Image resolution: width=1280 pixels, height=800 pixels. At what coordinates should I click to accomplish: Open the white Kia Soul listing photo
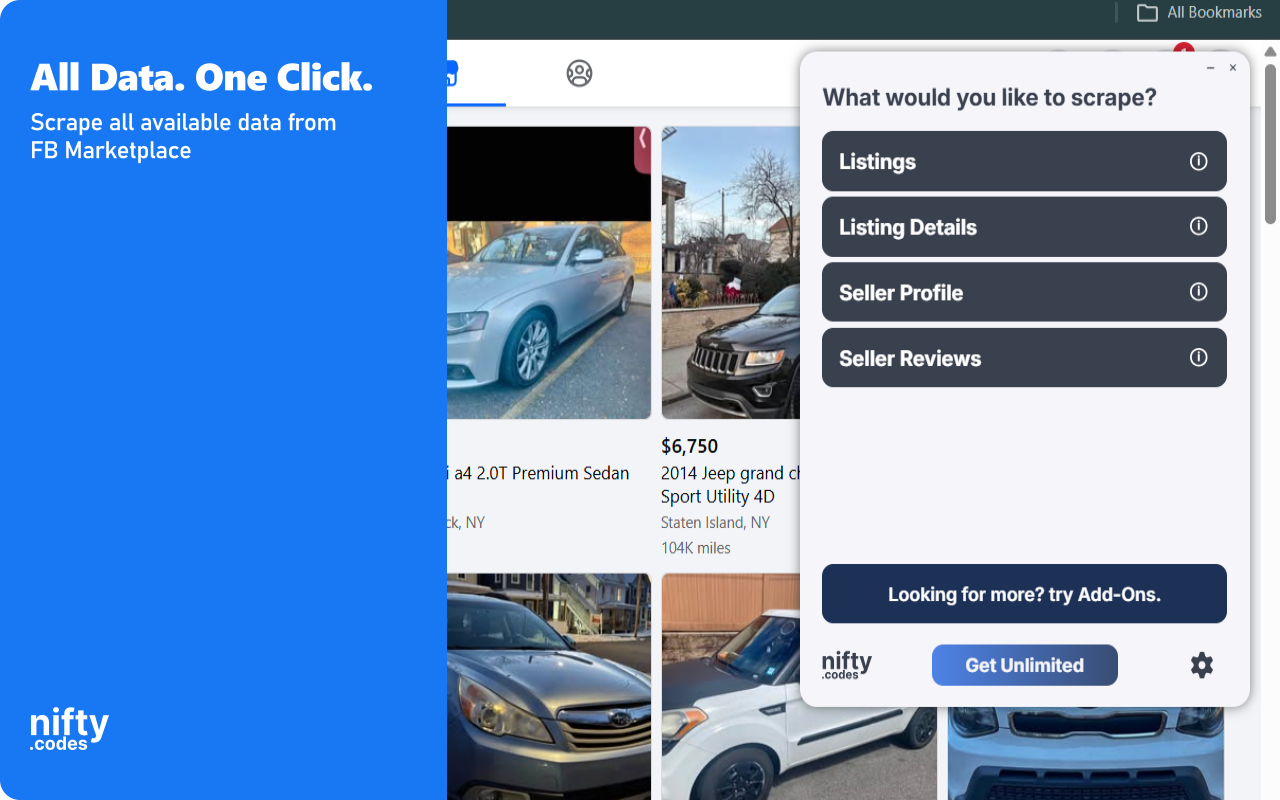[x=799, y=687]
